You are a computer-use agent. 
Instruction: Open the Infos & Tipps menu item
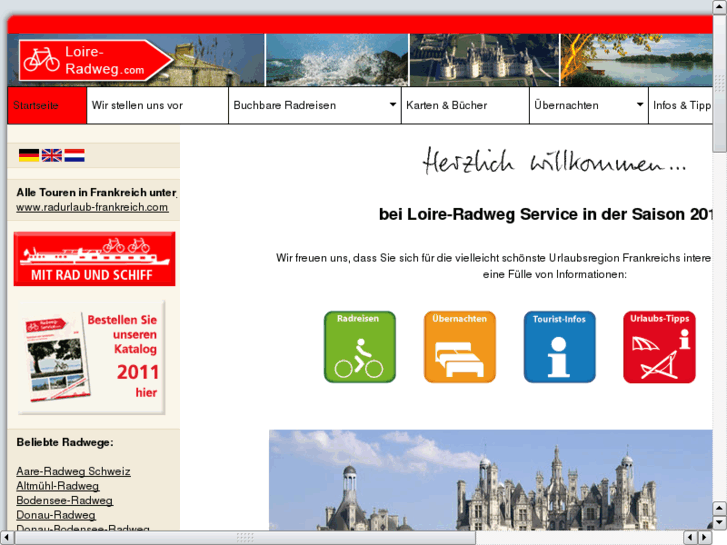click(x=681, y=105)
